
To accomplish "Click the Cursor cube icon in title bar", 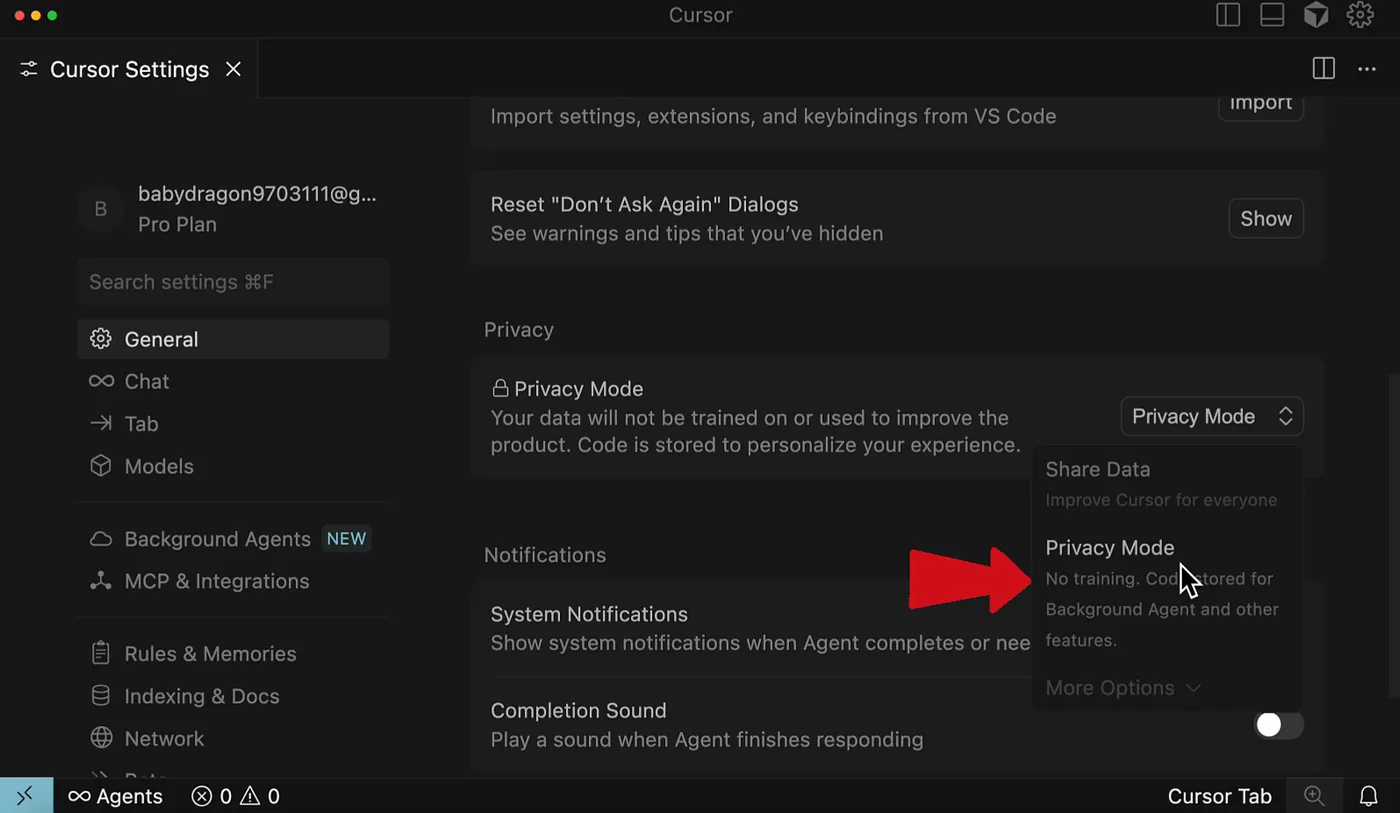I will point(1316,15).
